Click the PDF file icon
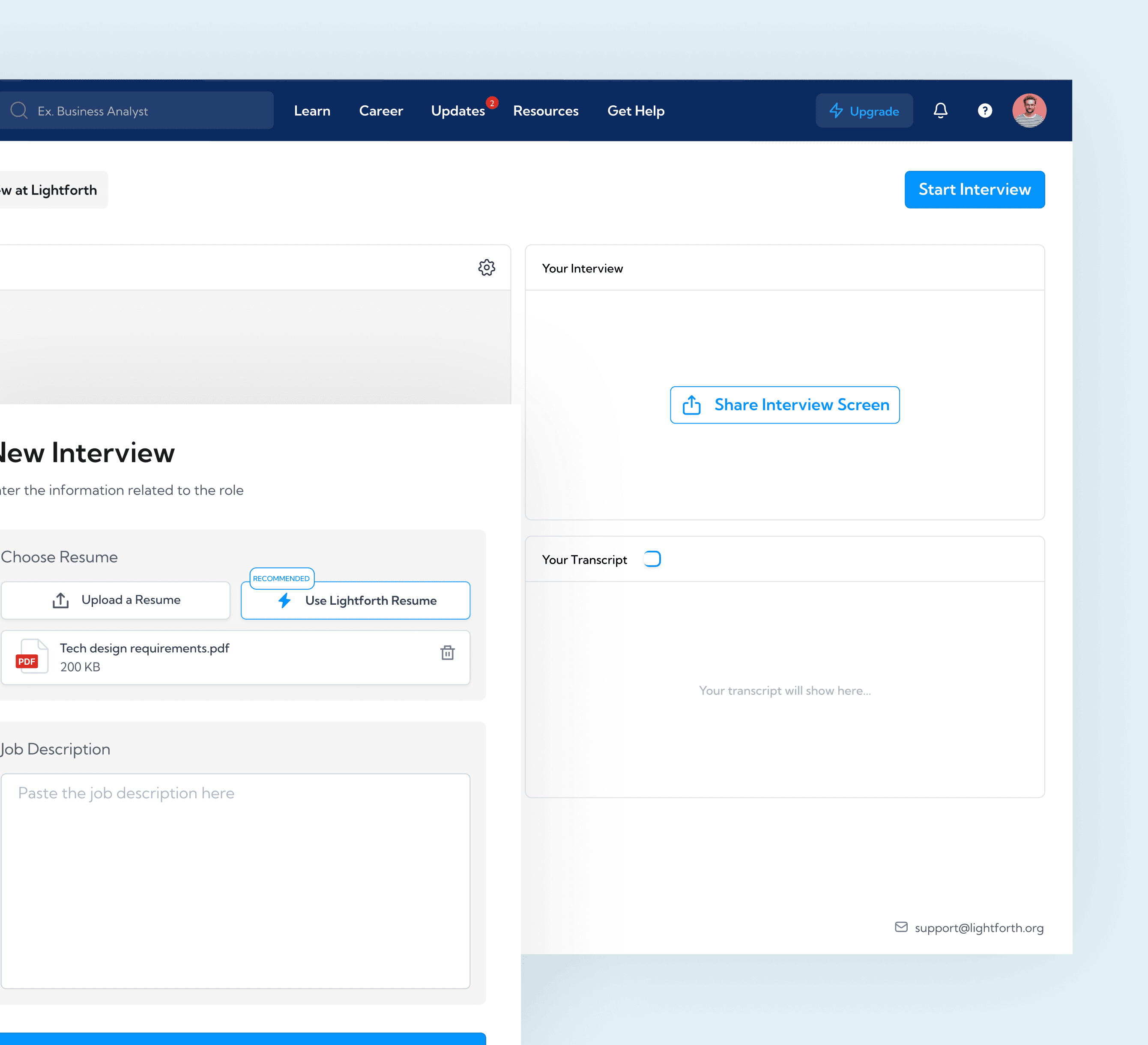Screen dimensions: 1148x1045 coord(31,657)
